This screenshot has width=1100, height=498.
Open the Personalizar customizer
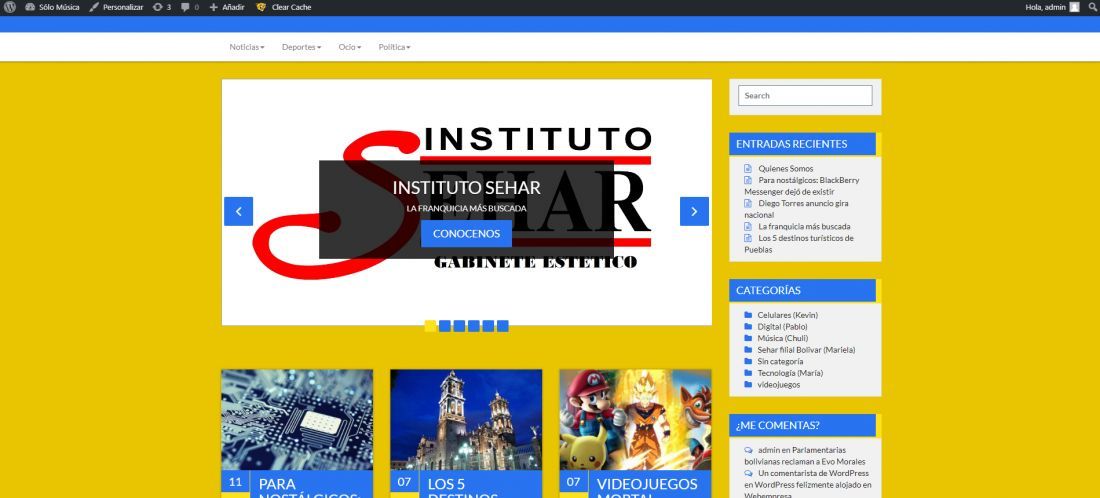tap(116, 7)
